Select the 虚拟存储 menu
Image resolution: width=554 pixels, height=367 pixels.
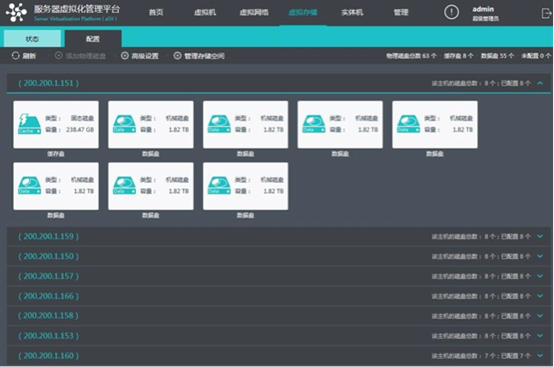coord(303,12)
